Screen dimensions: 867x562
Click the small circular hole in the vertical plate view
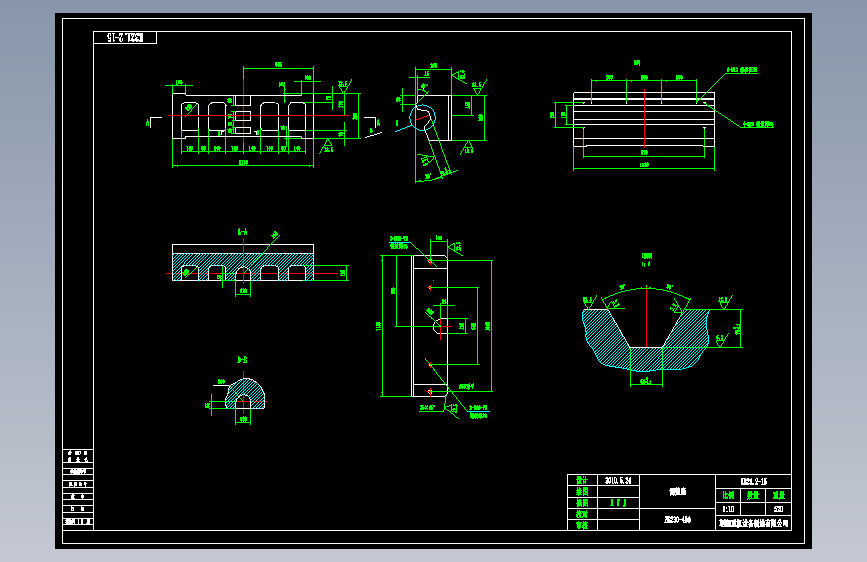click(441, 326)
